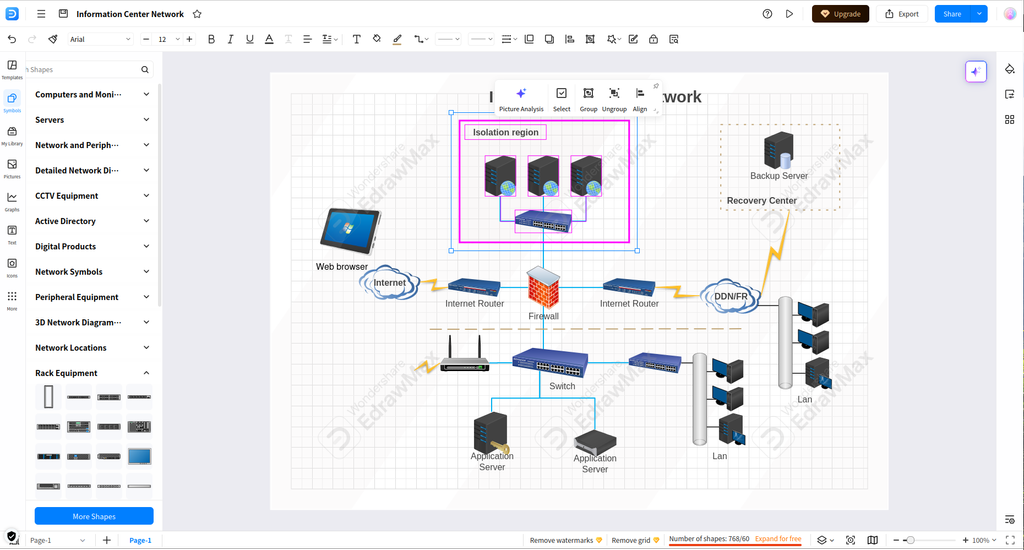Image resolution: width=1024 pixels, height=550 pixels.
Task: Open the Pictures sidebar panel
Action: pyautogui.click(x=12, y=168)
